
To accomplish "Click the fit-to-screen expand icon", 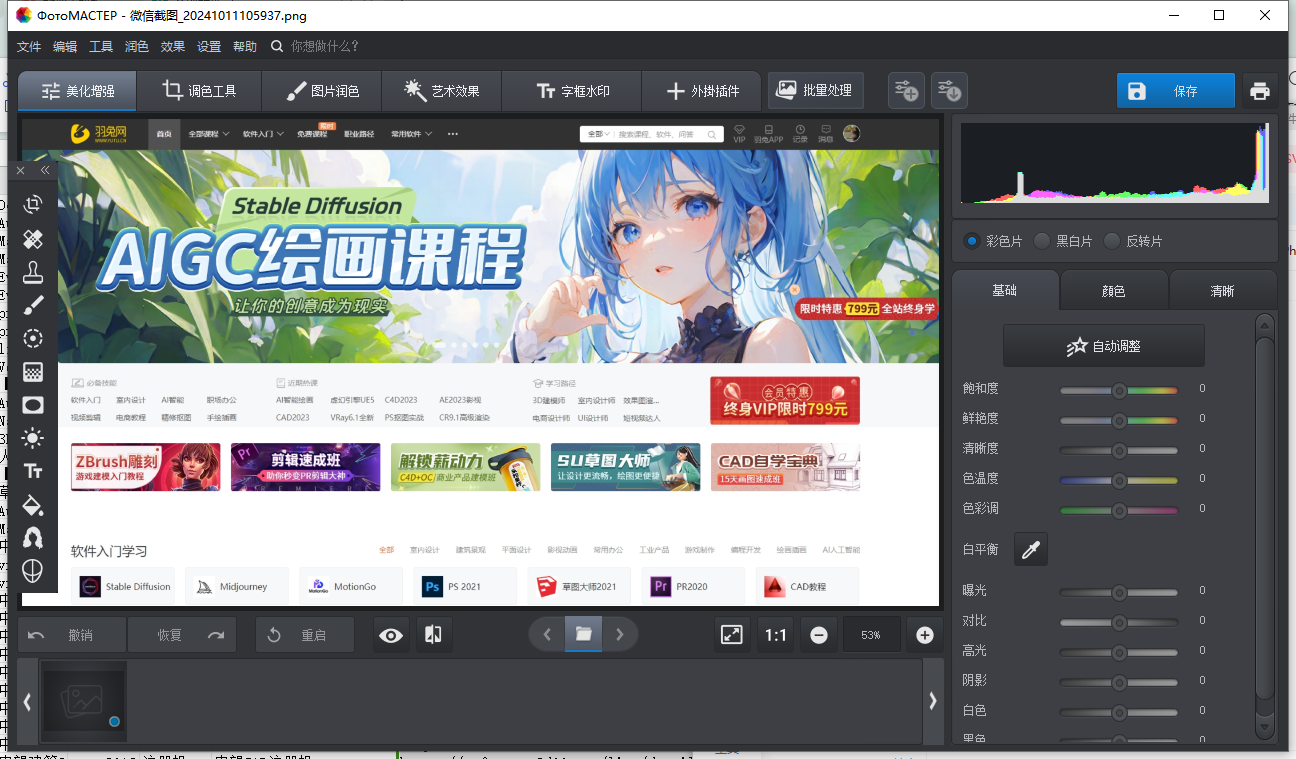I will click(732, 635).
